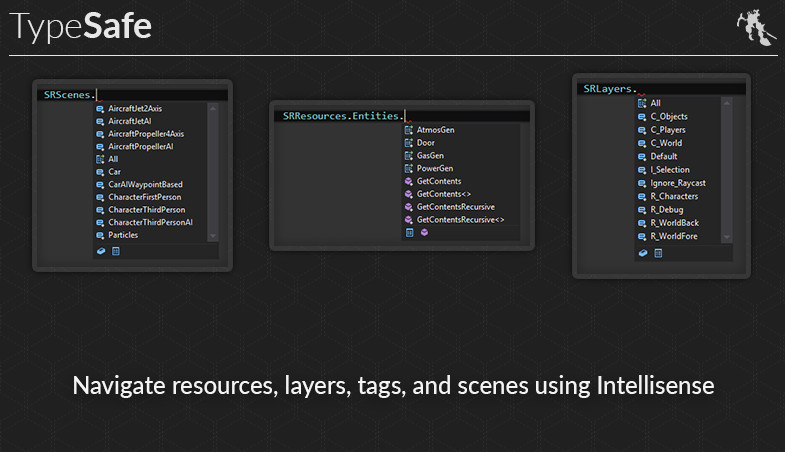Select GasGen suggestion

coord(430,156)
